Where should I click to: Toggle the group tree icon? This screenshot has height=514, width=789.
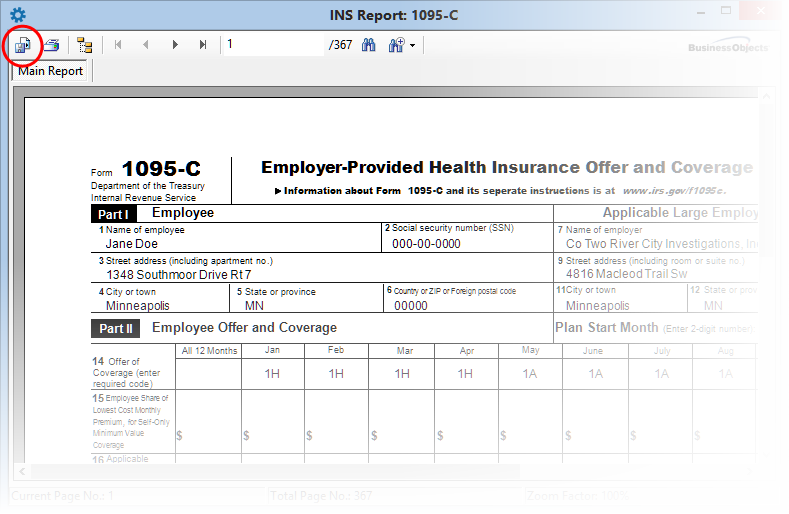point(85,45)
